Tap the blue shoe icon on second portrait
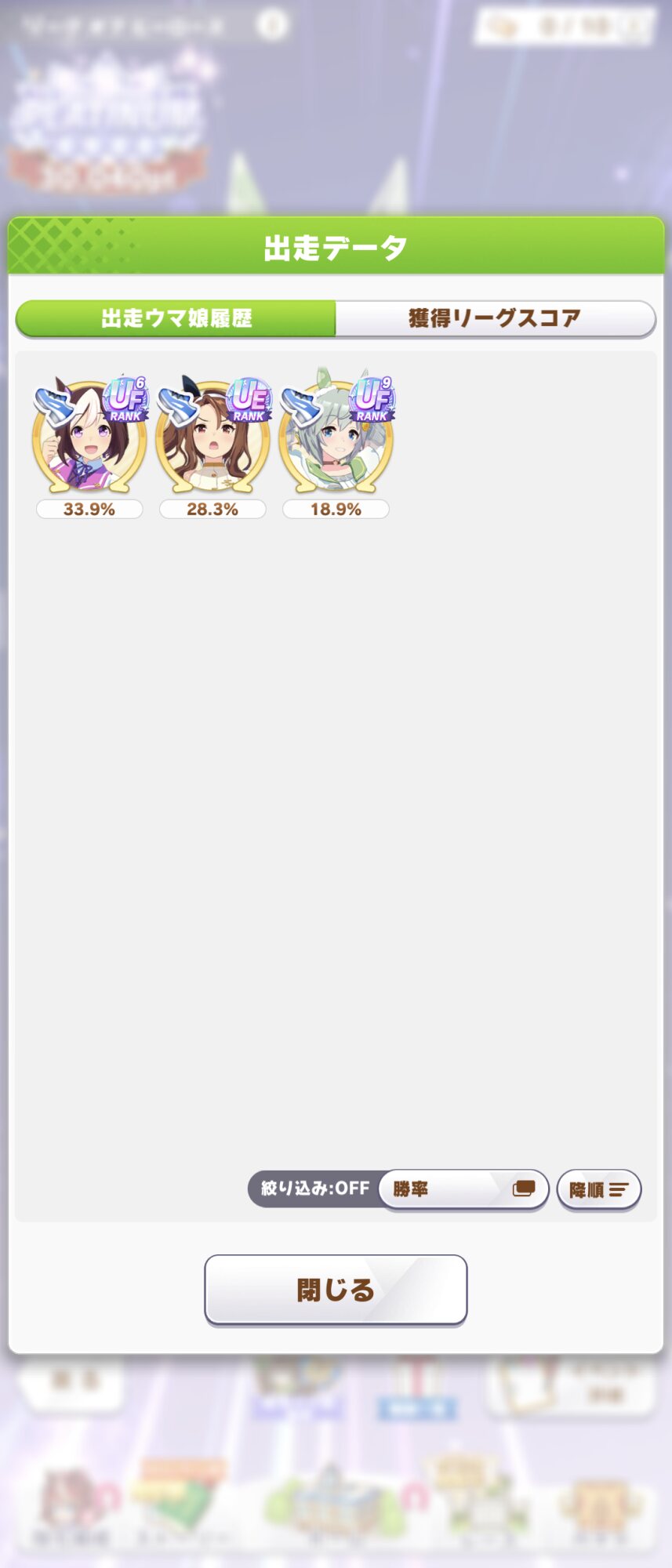672x1568 pixels. (178, 403)
